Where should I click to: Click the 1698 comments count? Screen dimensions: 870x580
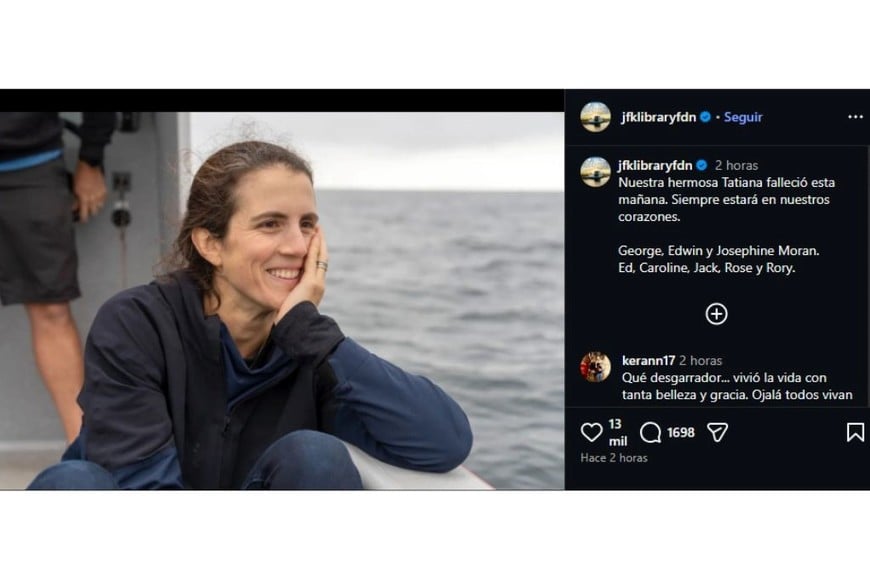click(x=681, y=432)
